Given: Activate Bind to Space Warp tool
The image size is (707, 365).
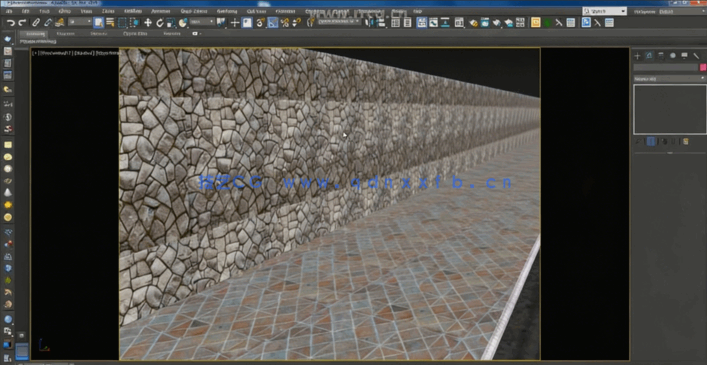Looking at the screenshot, I should [59, 23].
